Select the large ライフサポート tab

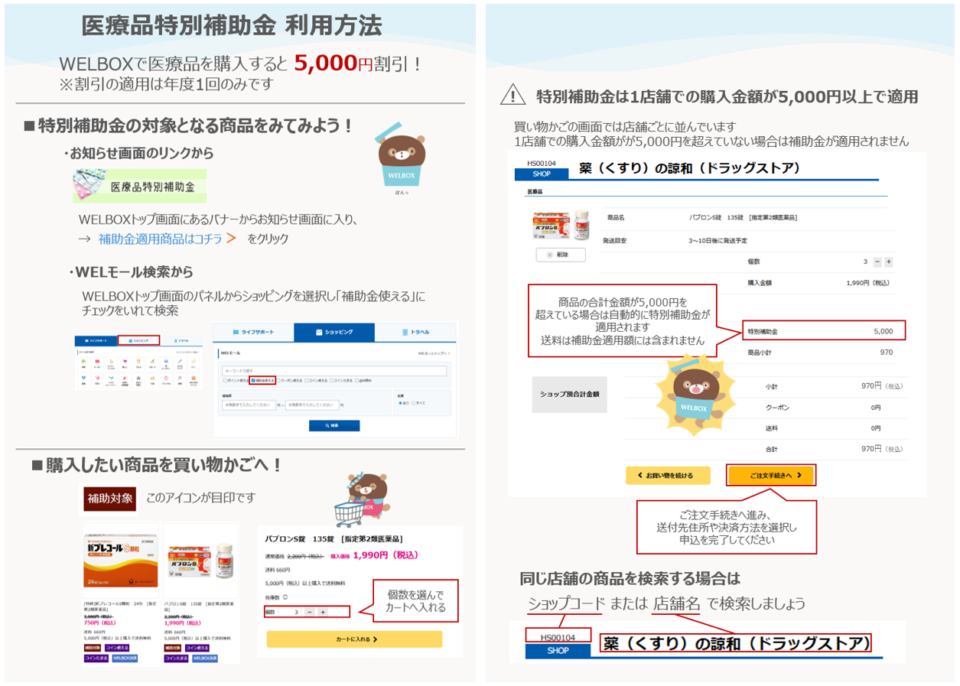pyautogui.click(x=253, y=332)
